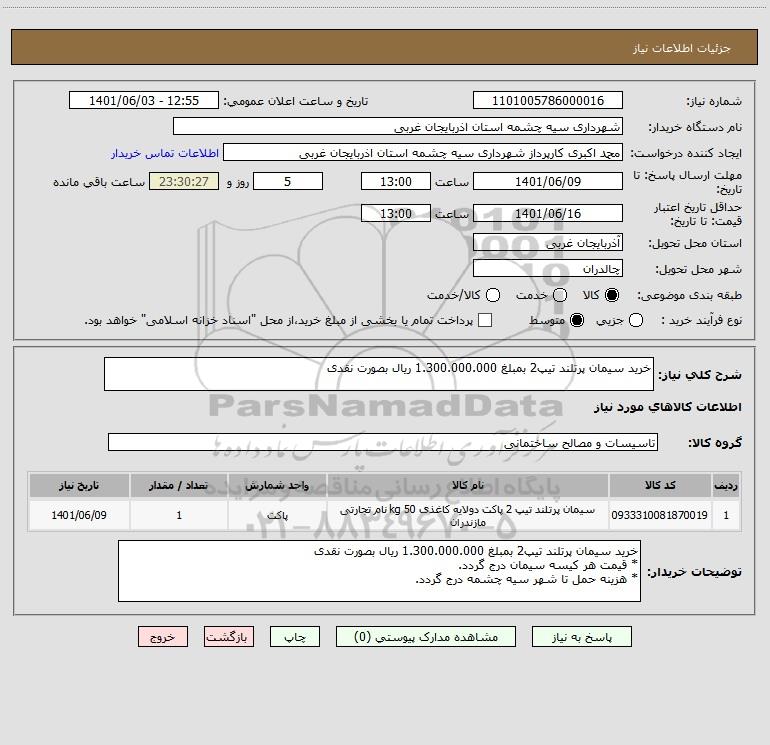Click the خروج exit button
This screenshot has height=745, width=770.
(163, 637)
